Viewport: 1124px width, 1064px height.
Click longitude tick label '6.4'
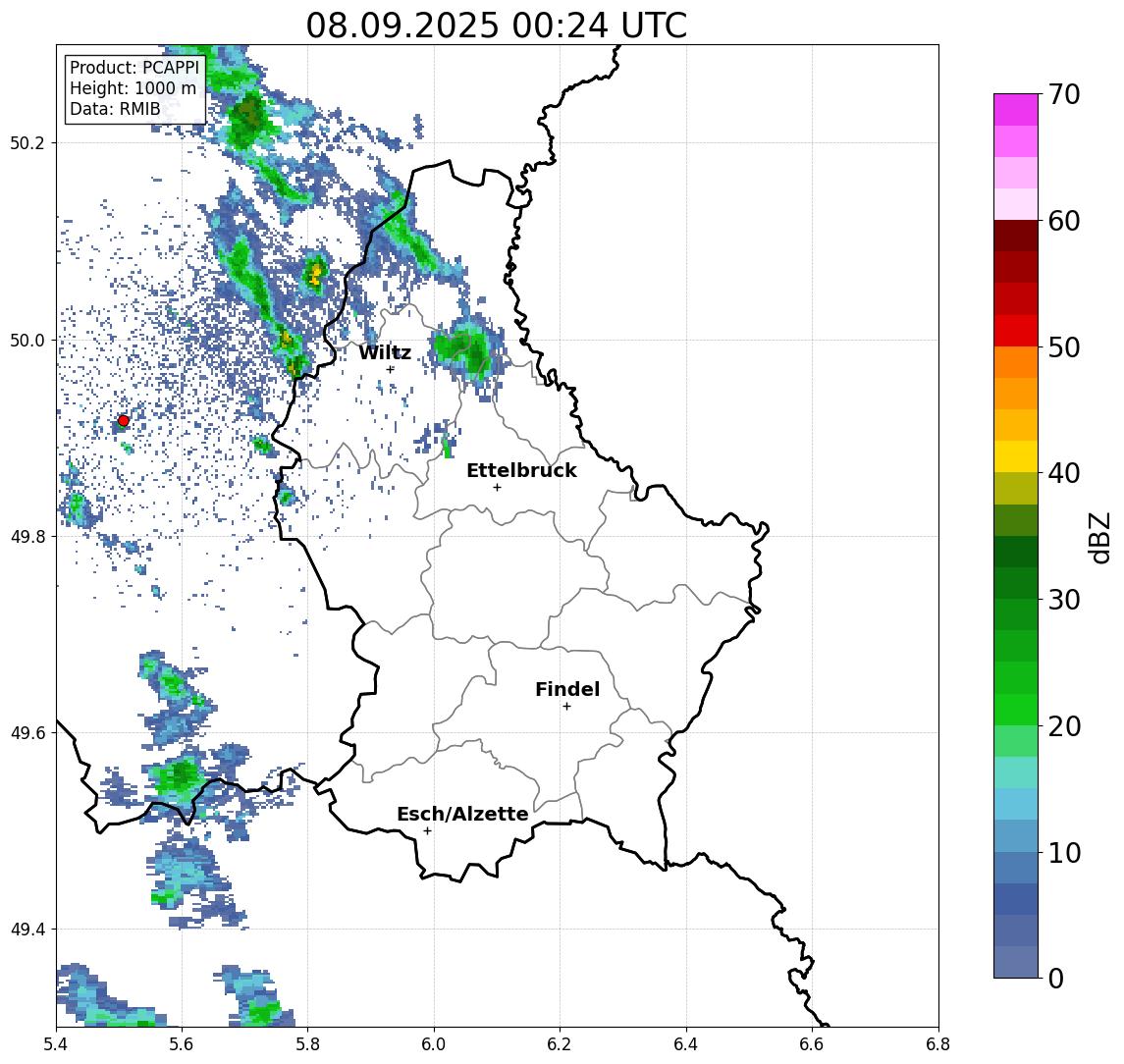(686, 1044)
